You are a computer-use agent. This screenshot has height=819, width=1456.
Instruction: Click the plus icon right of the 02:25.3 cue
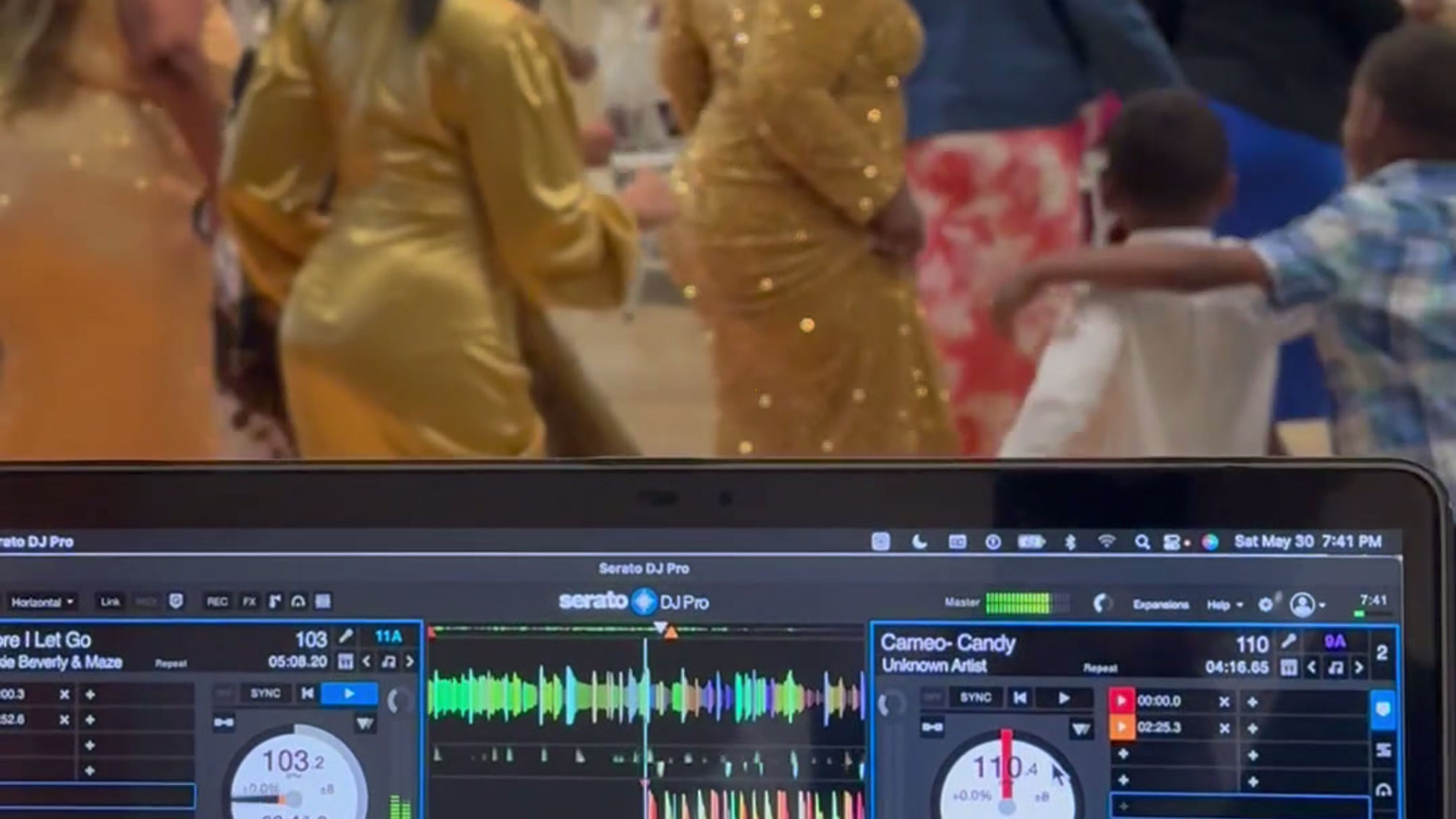click(x=1252, y=729)
